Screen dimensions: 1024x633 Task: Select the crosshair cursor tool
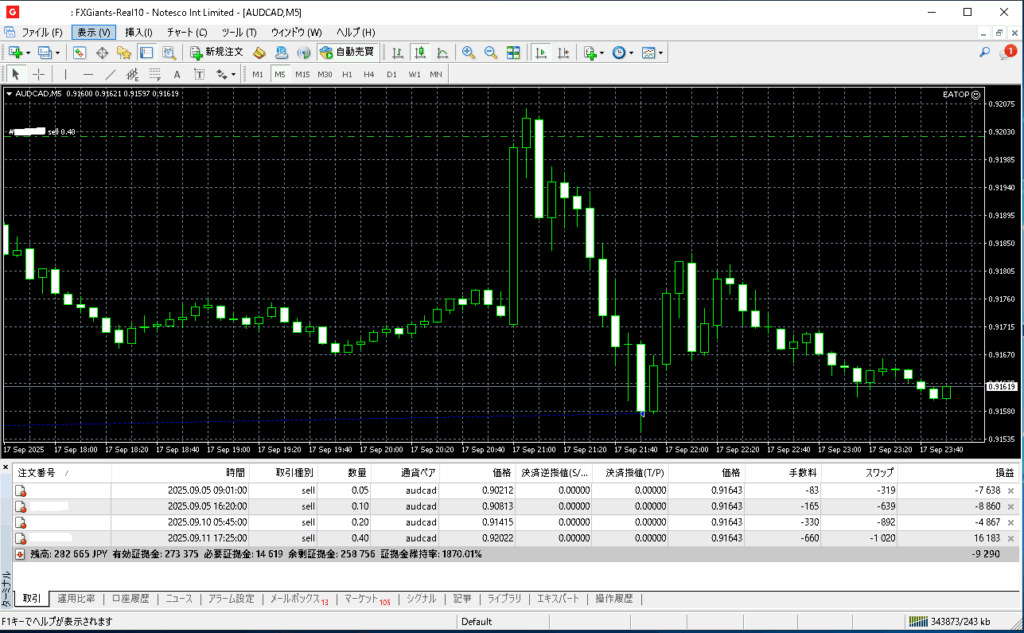coord(39,74)
